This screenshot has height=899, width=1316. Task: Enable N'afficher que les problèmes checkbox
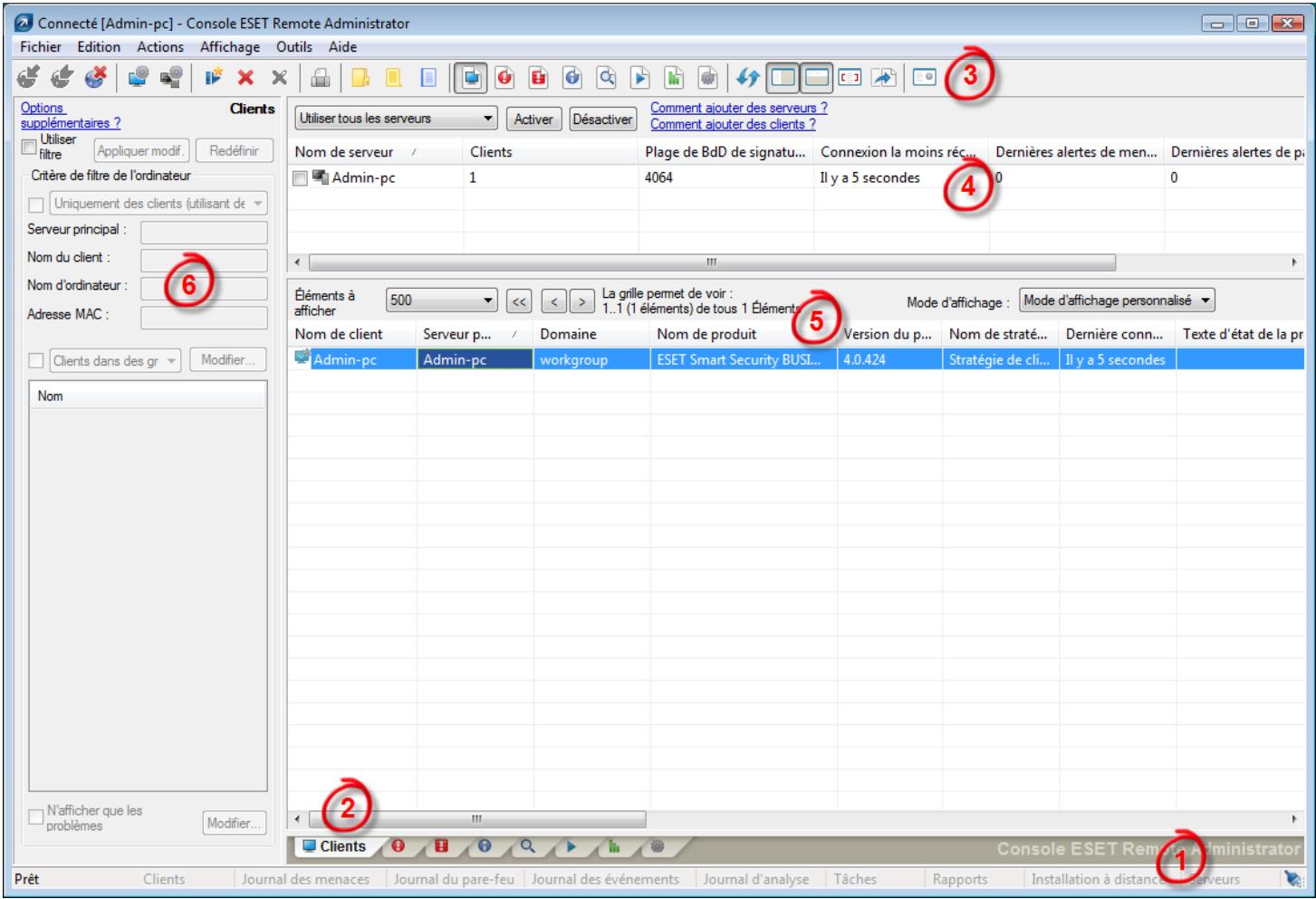(x=36, y=818)
